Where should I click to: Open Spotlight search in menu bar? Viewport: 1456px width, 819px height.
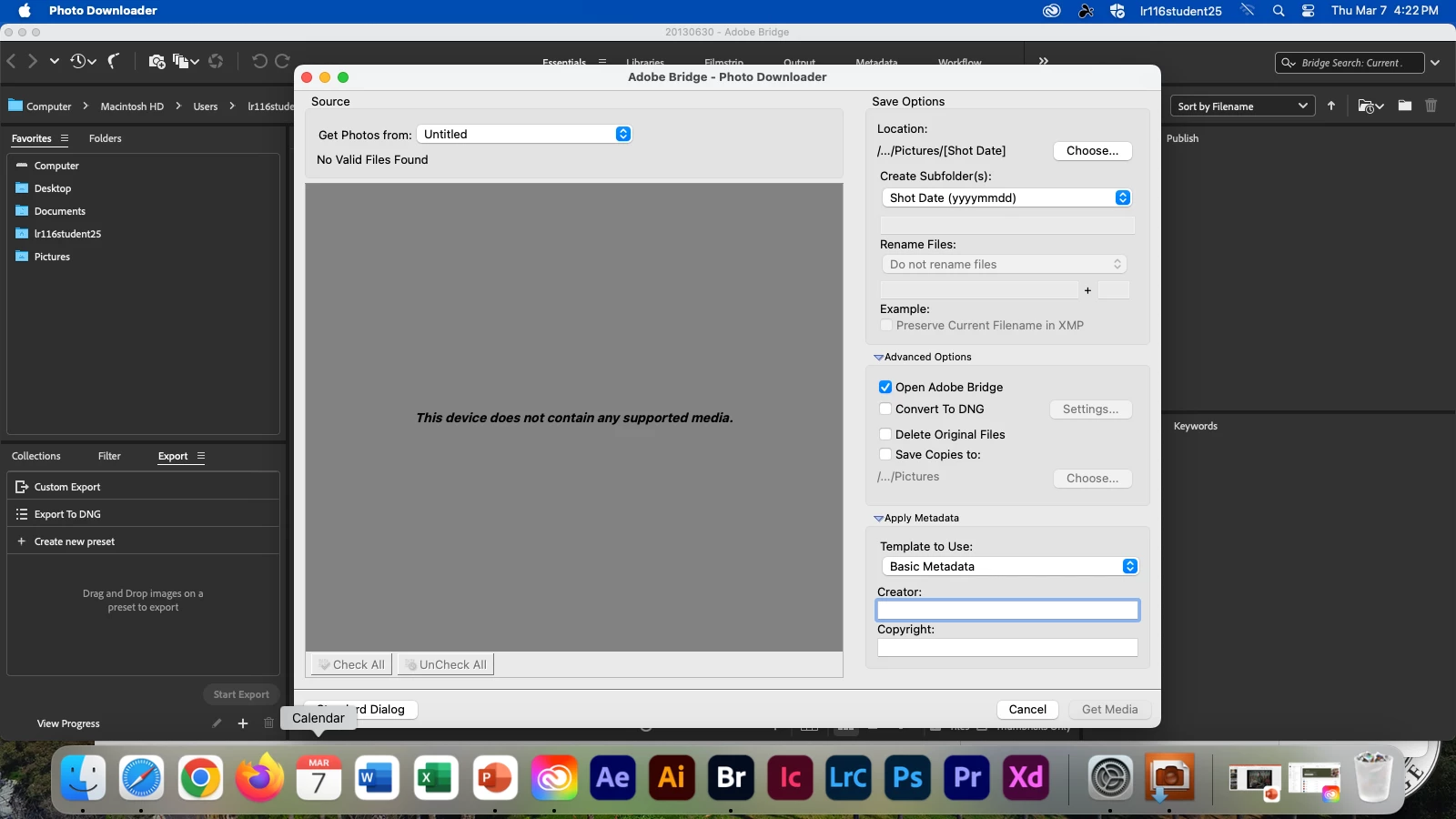pos(1279,11)
